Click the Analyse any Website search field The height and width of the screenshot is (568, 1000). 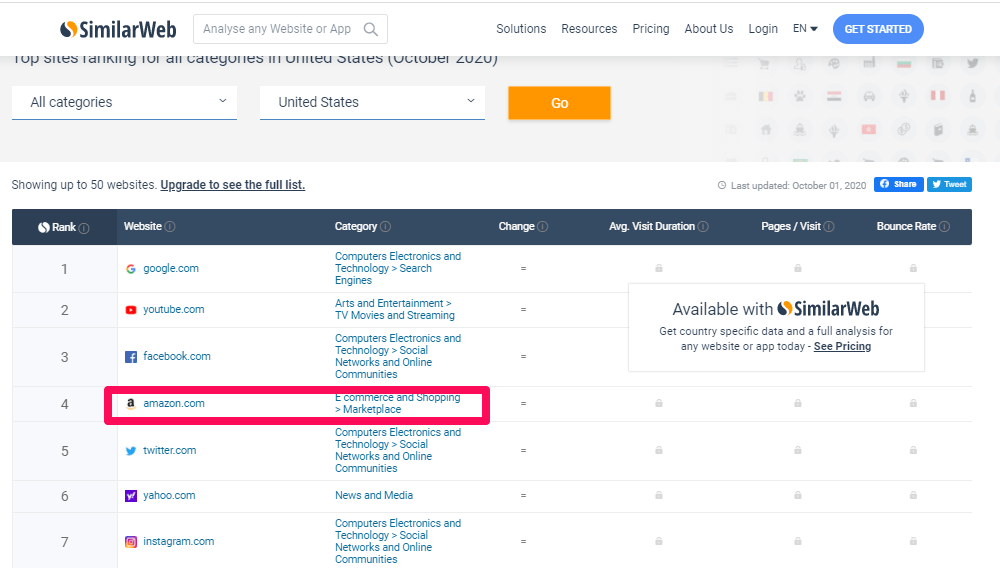tap(277, 29)
